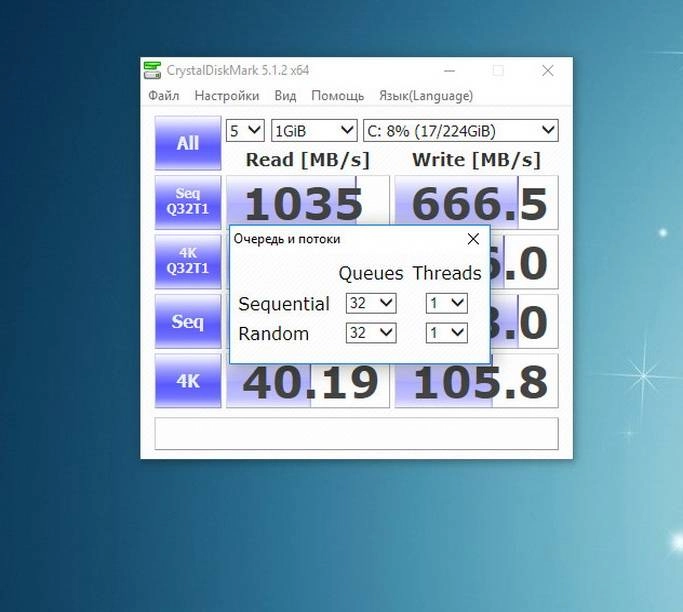Open the 1GiB test size dropdown

(x=314, y=130)
